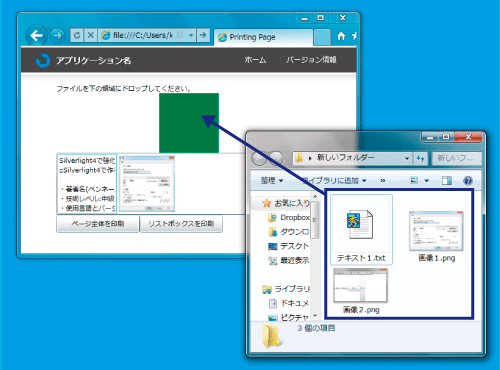Open a new blank browser tab
The image size is (500, 370).
(322, 37)
